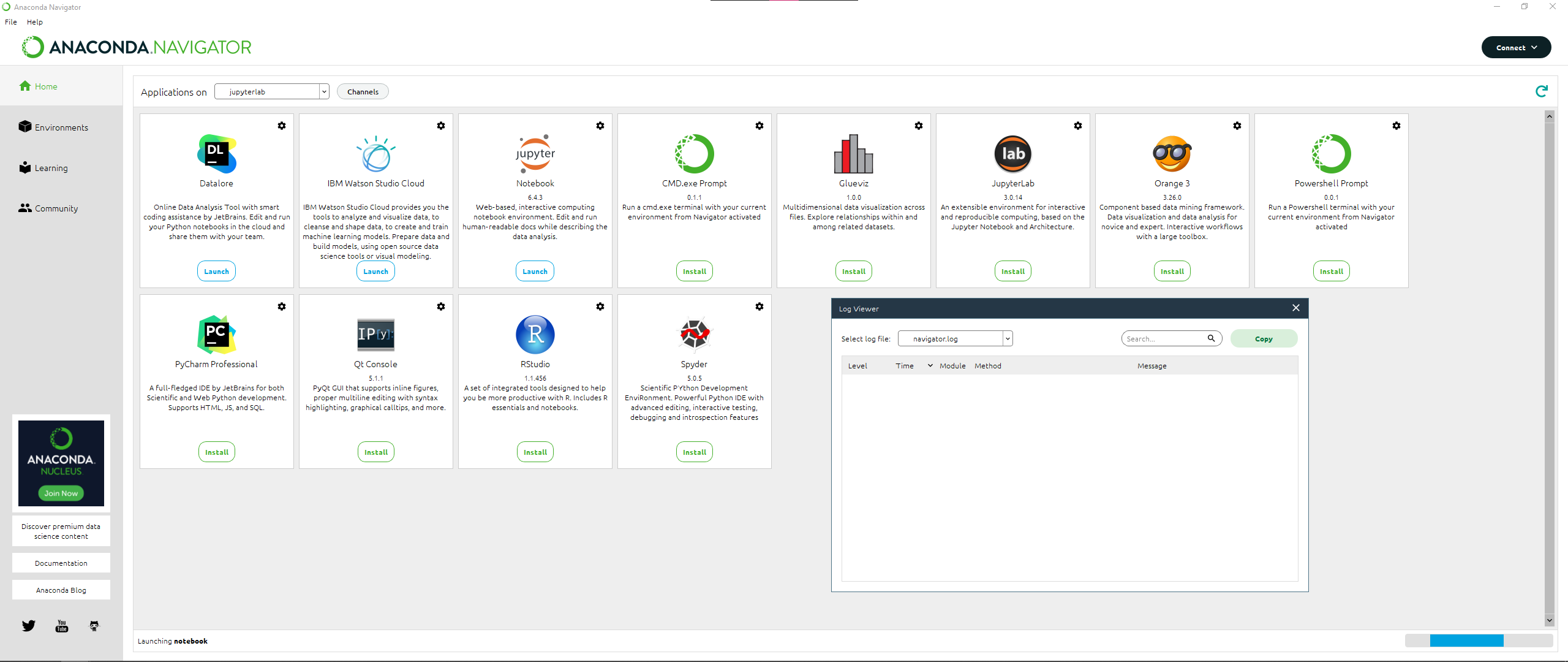Launch Datalore
Screen dimensions: 1568x662
click(217, 272)
